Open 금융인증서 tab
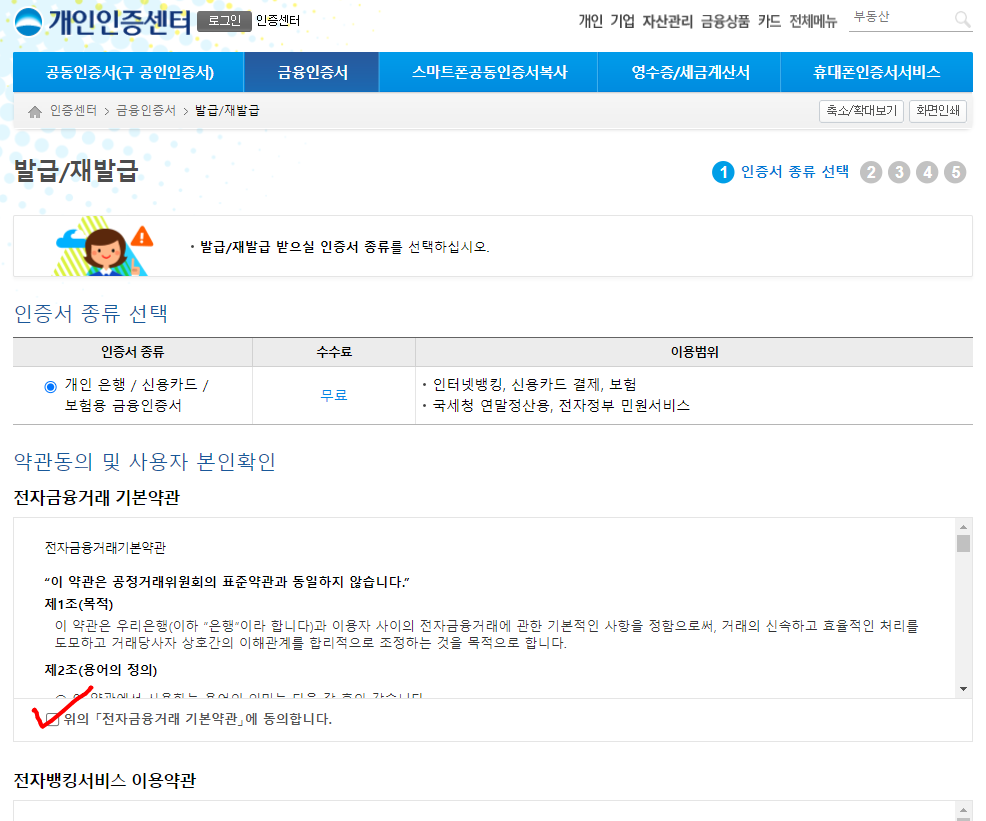986x821 pixels. tap(312, 72)
